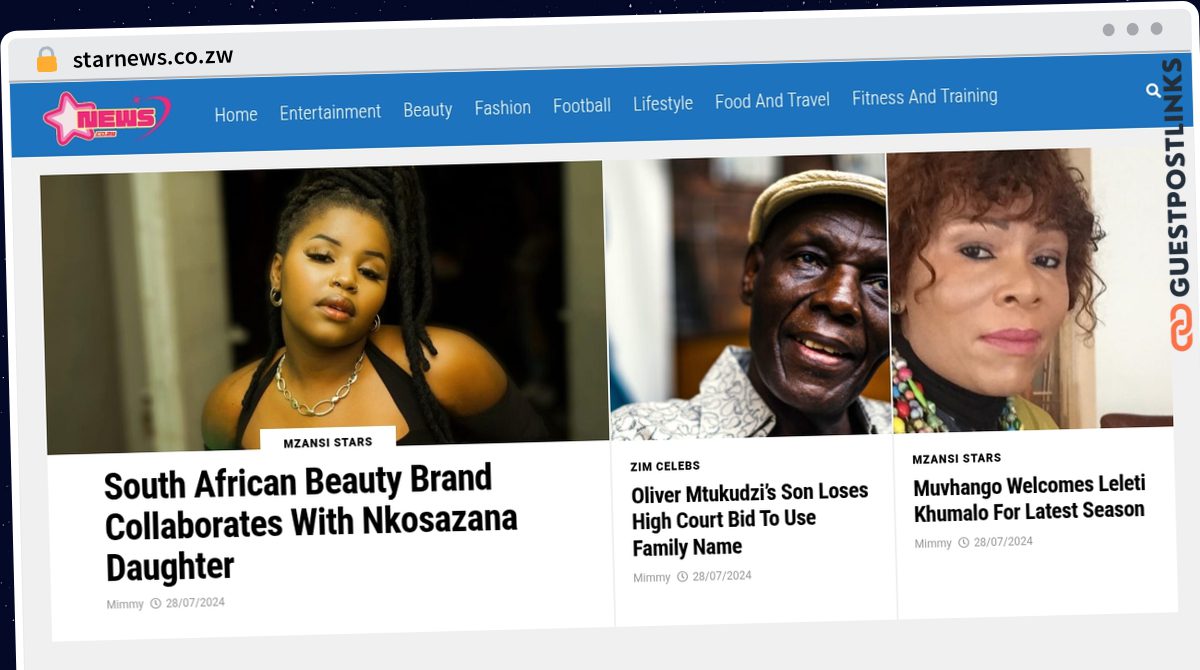Click the clock icon under Muvhango article
1200x670 pixels.
pos(964,542)
